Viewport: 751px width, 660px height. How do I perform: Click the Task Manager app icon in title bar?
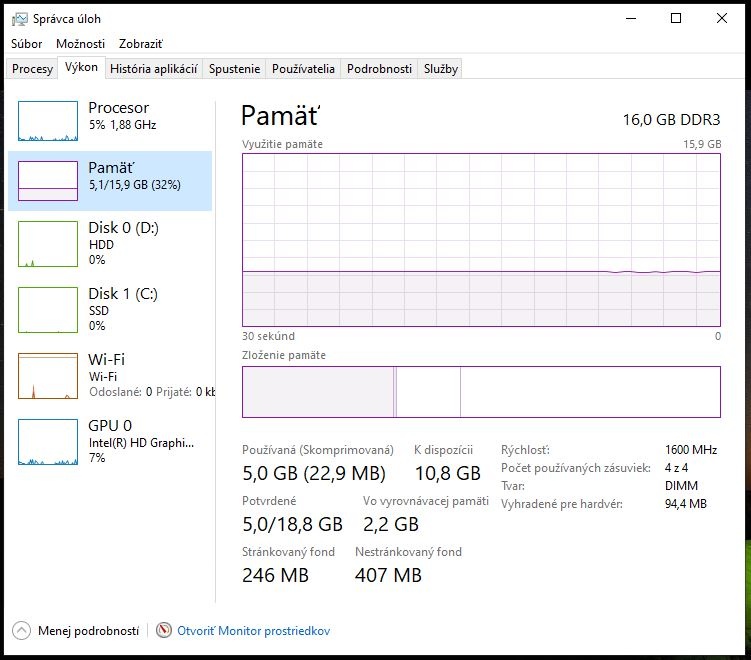coord(20,19)
